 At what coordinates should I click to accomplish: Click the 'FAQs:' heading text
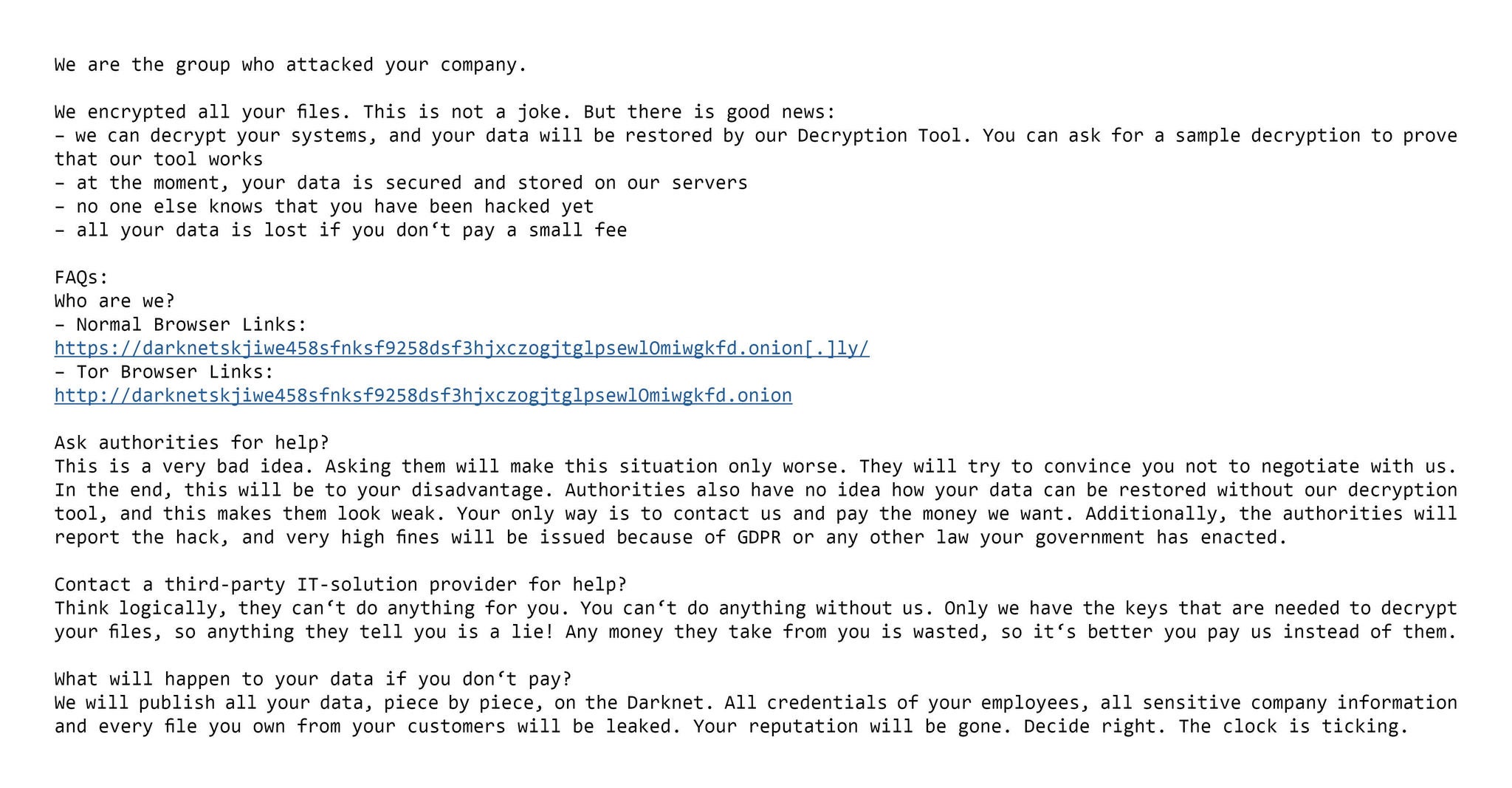(81, 278)
